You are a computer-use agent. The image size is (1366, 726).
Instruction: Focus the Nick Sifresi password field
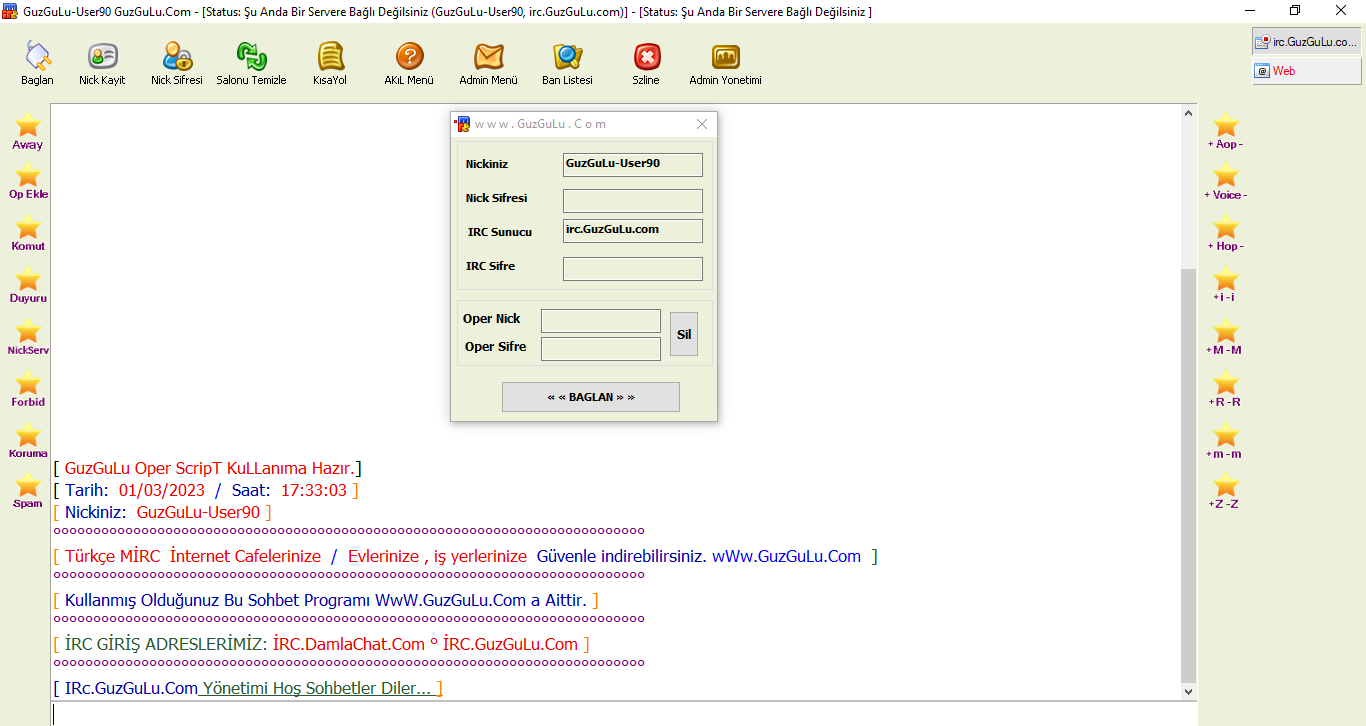coord(633,201)
